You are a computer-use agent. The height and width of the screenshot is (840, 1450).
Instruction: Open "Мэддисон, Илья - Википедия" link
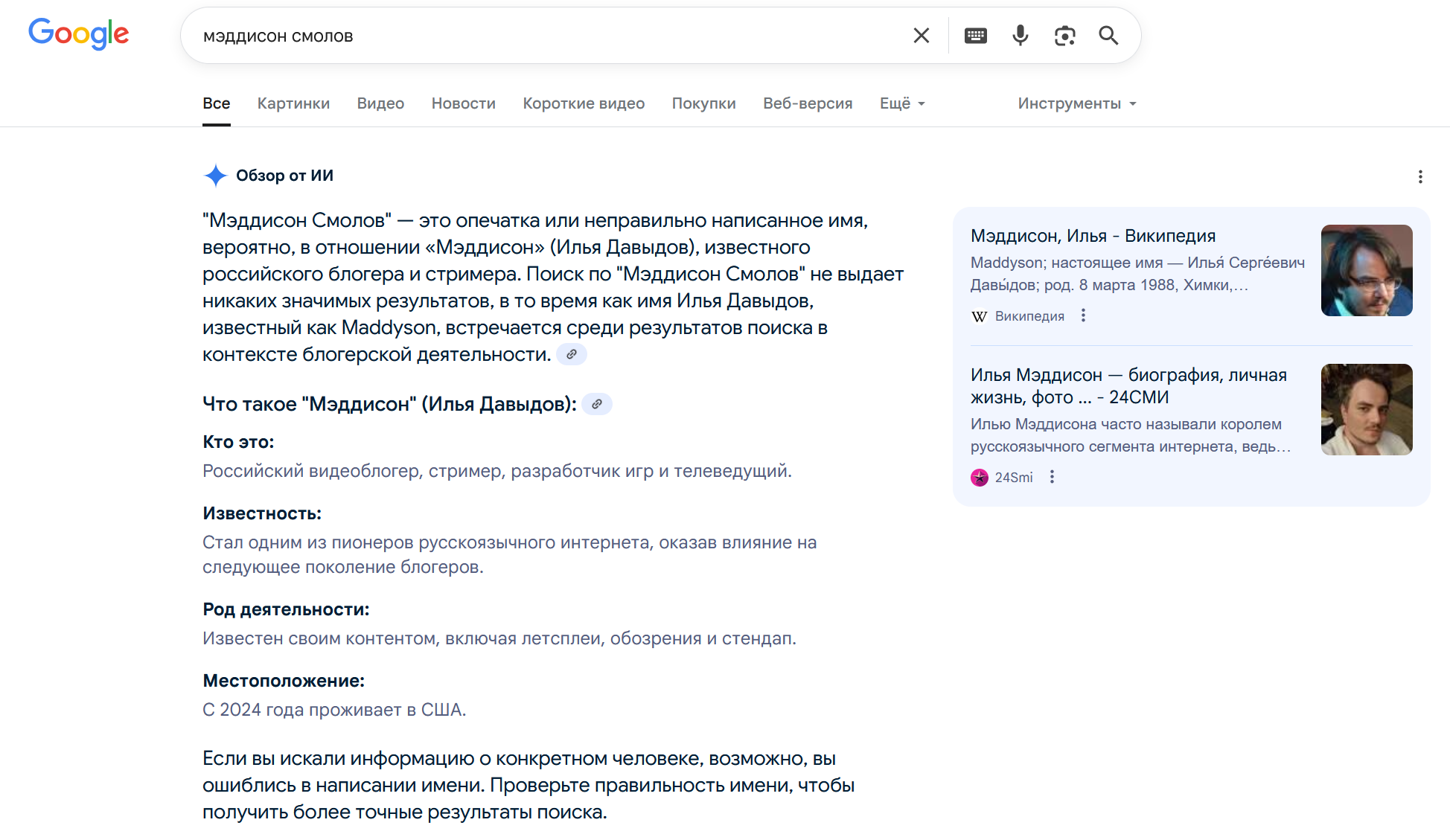click(1092, 236)
